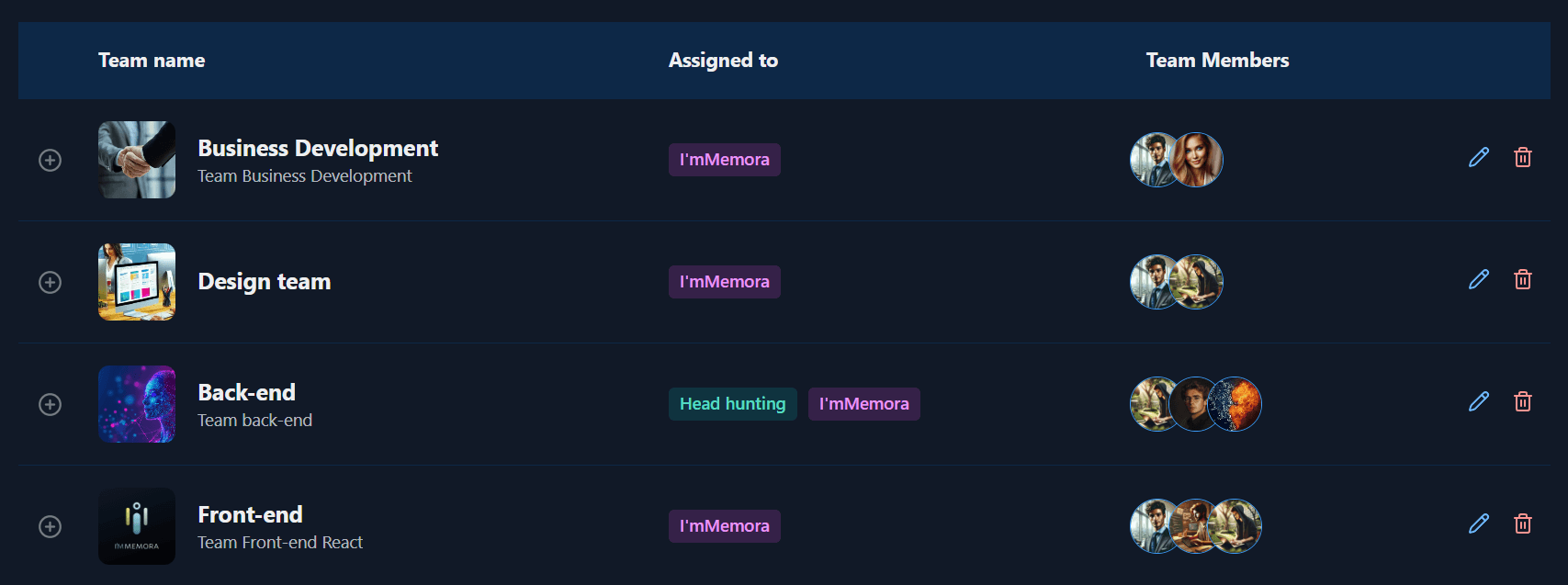Open the Back-end team thumbnail image
The width and height of the screenshot is (1568, 585).
pyautogui.click(x=137, y=404)
